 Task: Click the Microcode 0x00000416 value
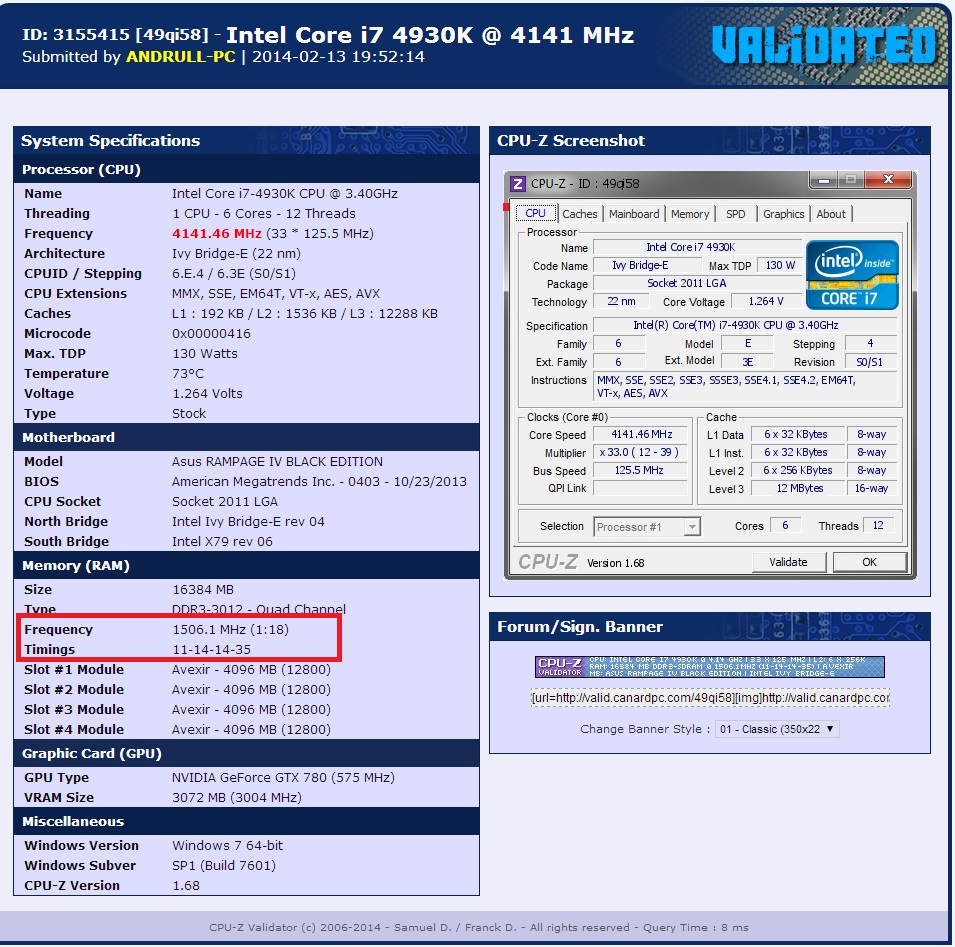211,334
